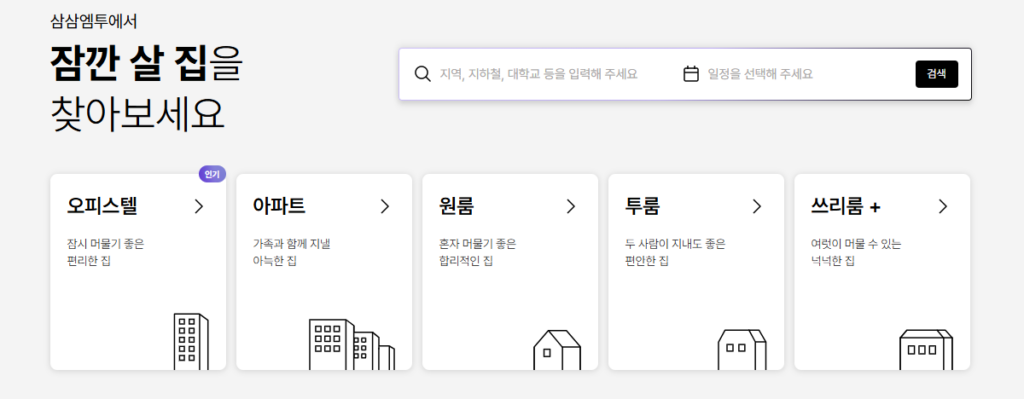Viewport: 1024px width, 399px height.
Task: Open the 아파트 card chevron arrow
Action: [385, 206]
